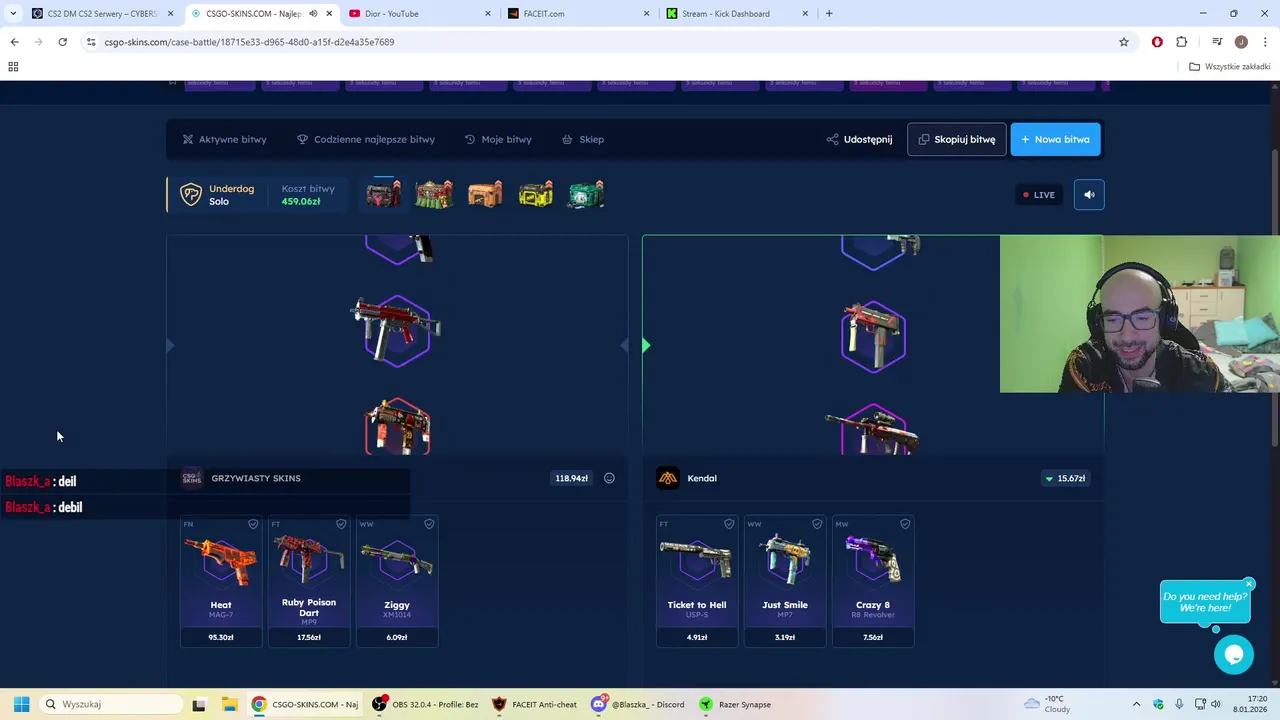The height and width of the screenshot is (720, 1280).
Task: Open the Chrome profile avatar
Action: 1241,42
